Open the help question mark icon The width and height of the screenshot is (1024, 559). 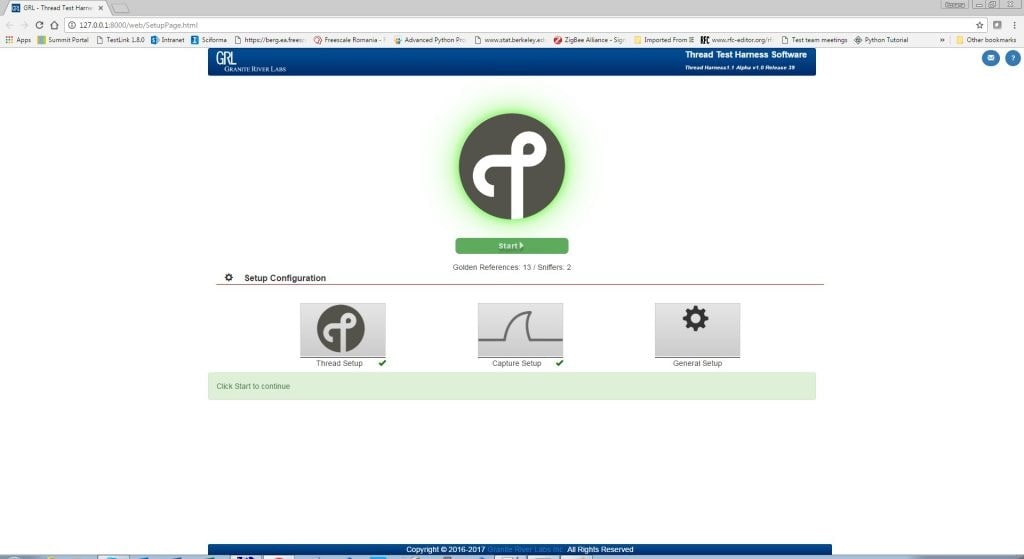1012,58
